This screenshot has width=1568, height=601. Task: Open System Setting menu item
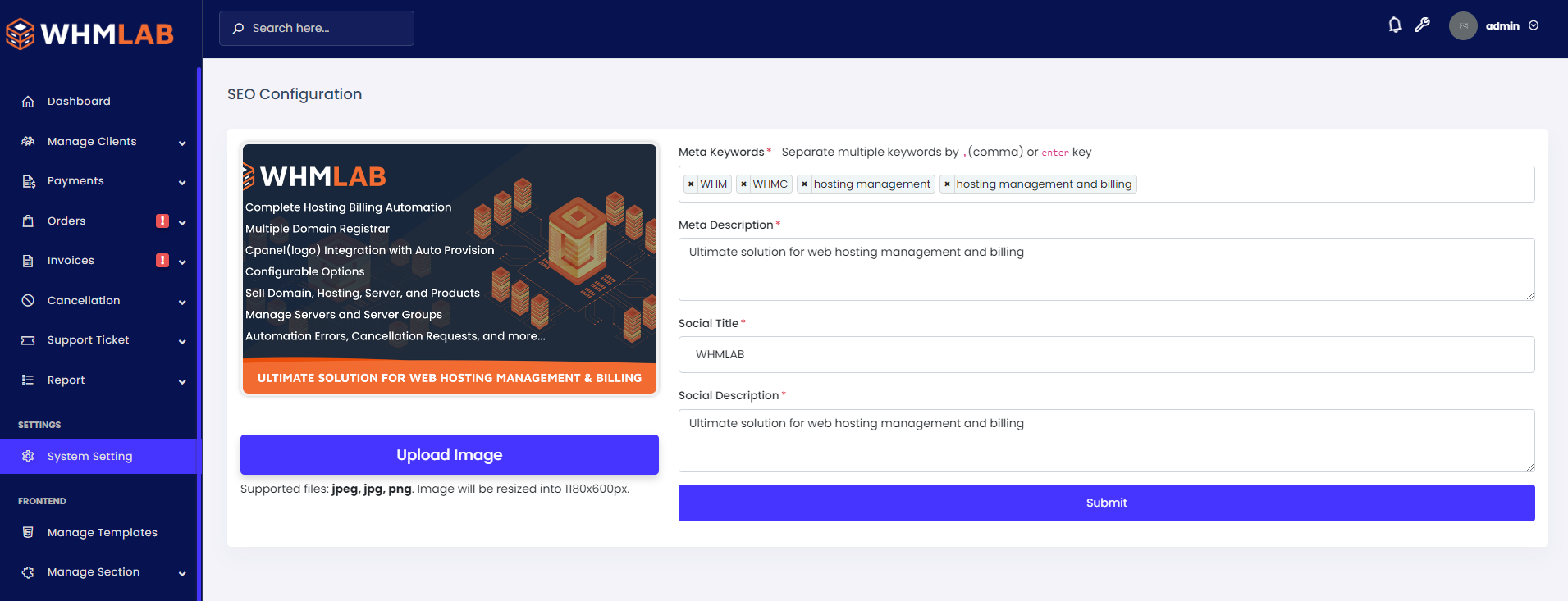coord(89,457)
